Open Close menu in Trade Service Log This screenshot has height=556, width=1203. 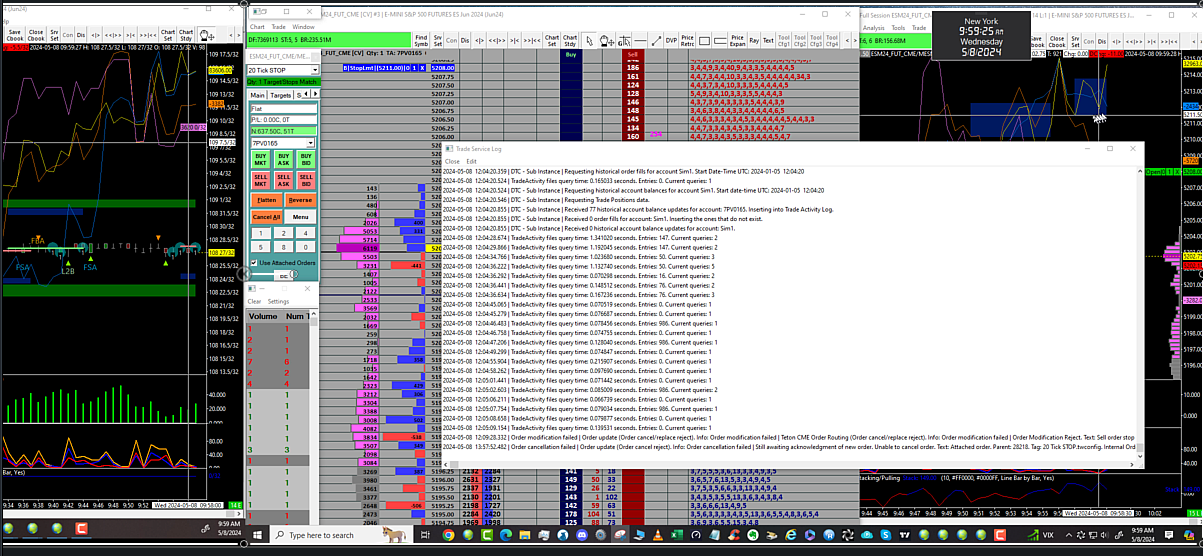[x=452, y=161]
